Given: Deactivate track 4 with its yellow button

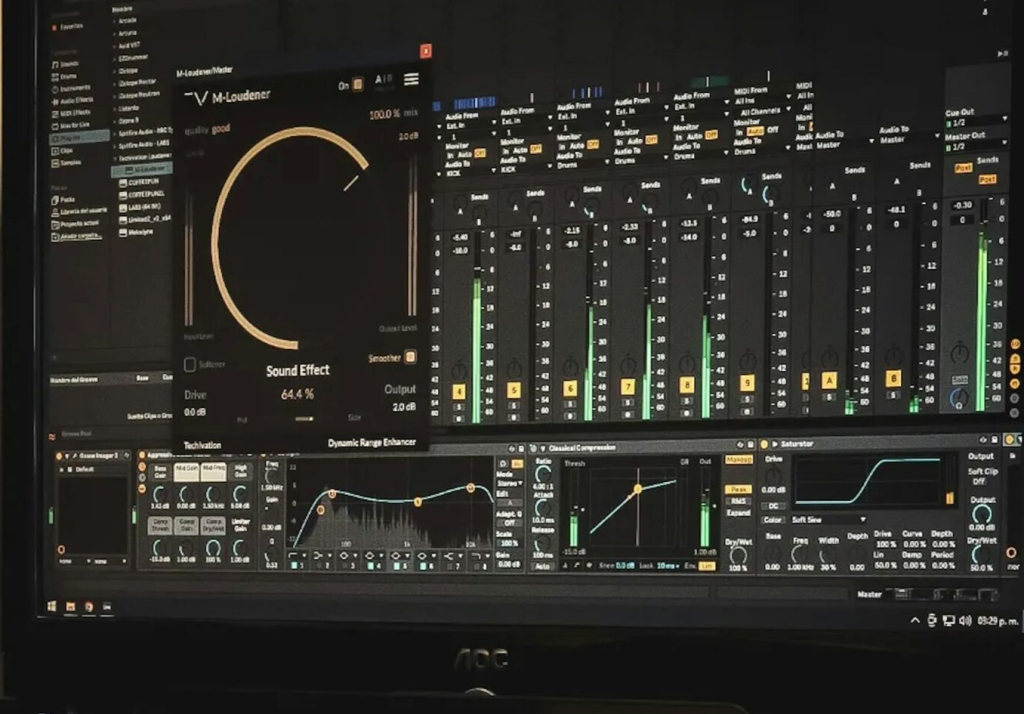Looking at the screenshot, I should click(458, 391).
